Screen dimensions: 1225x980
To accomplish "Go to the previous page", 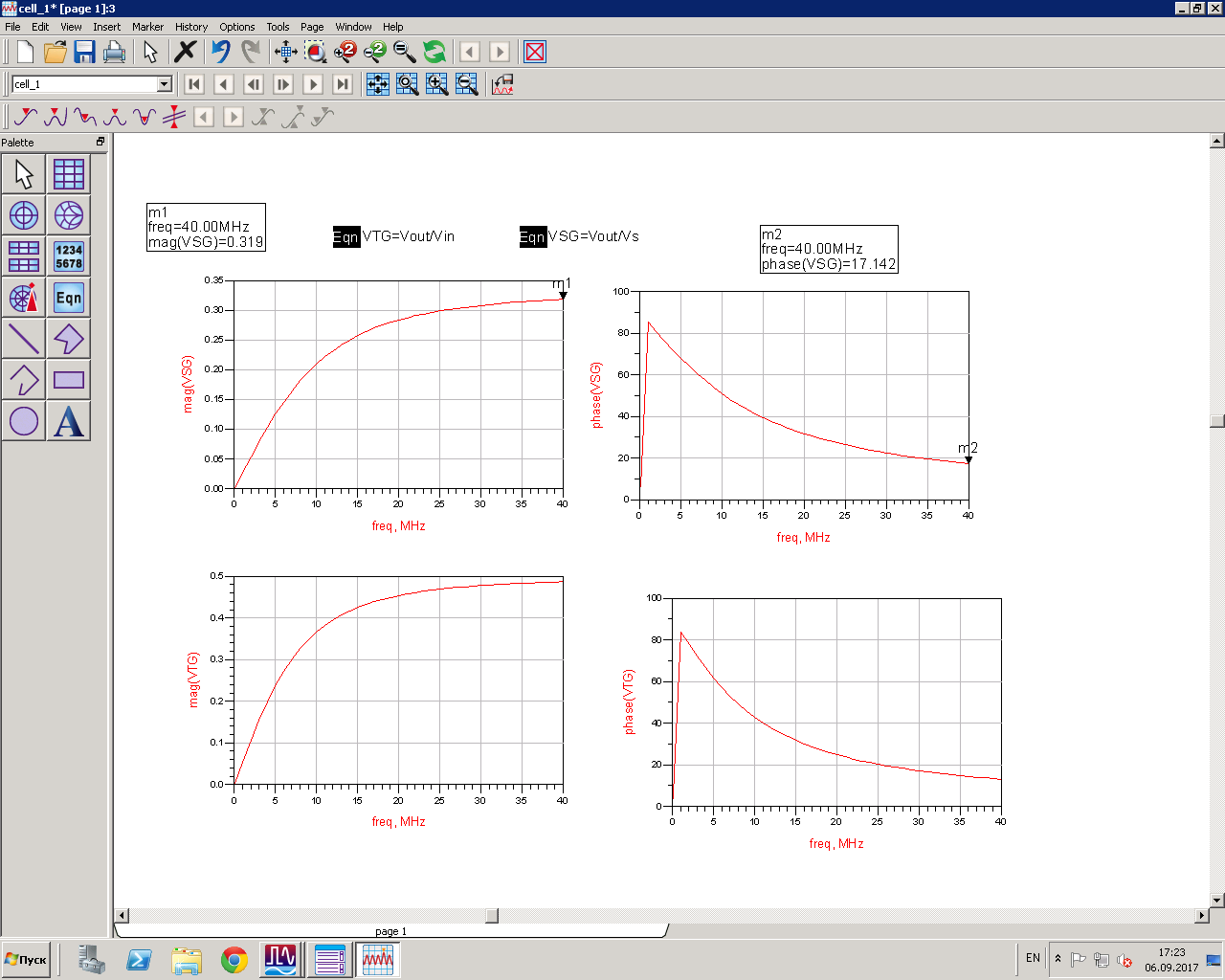I will point(224,84).
